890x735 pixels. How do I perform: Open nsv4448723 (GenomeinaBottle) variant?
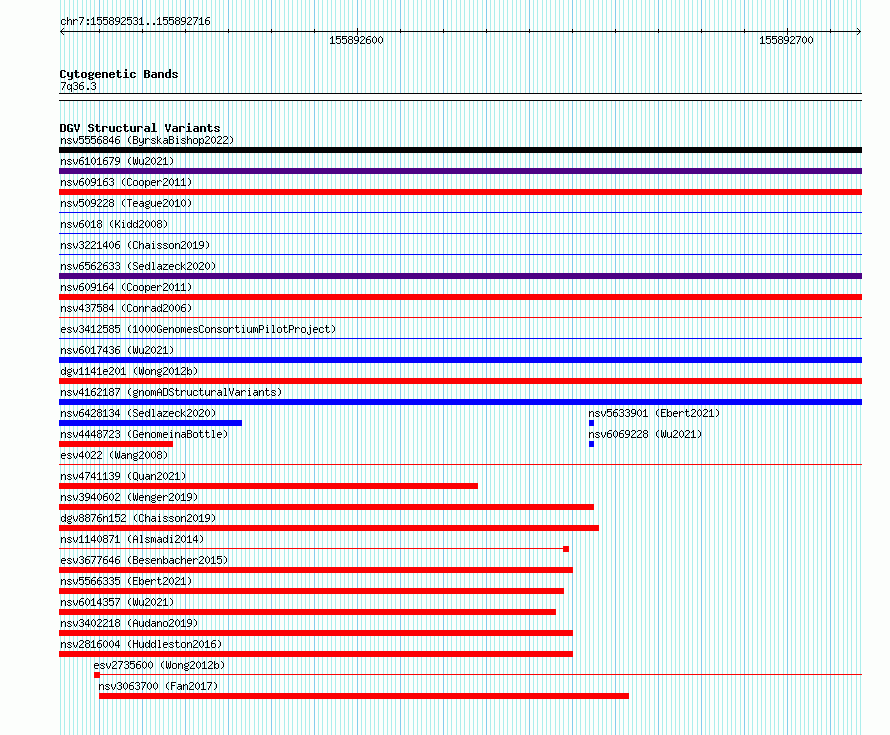144,434
